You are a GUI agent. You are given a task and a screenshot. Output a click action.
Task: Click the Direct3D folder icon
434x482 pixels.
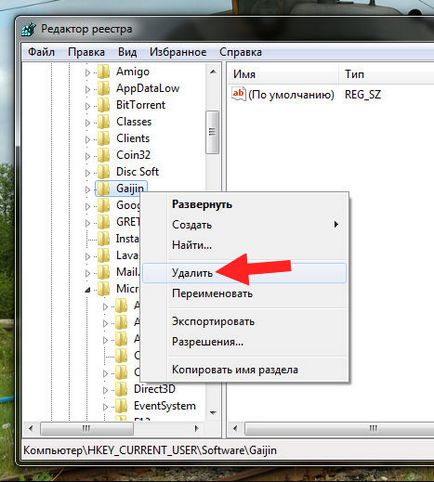121,389
